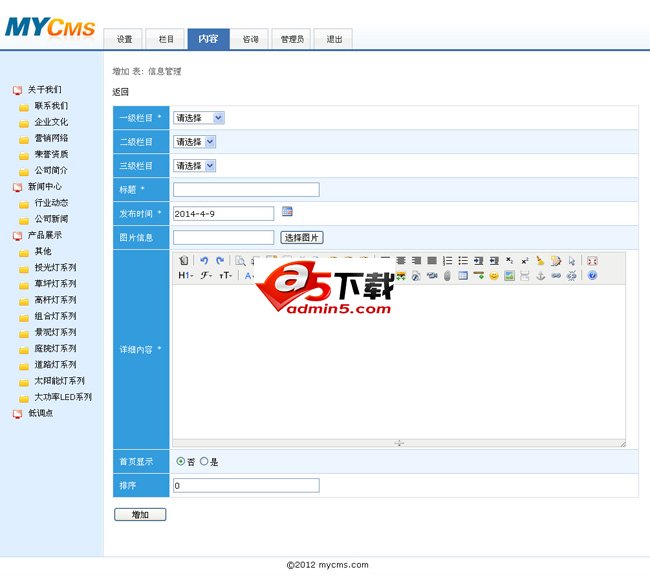
Task: Open the editor's about/help icon
Action: coord(592,275)
